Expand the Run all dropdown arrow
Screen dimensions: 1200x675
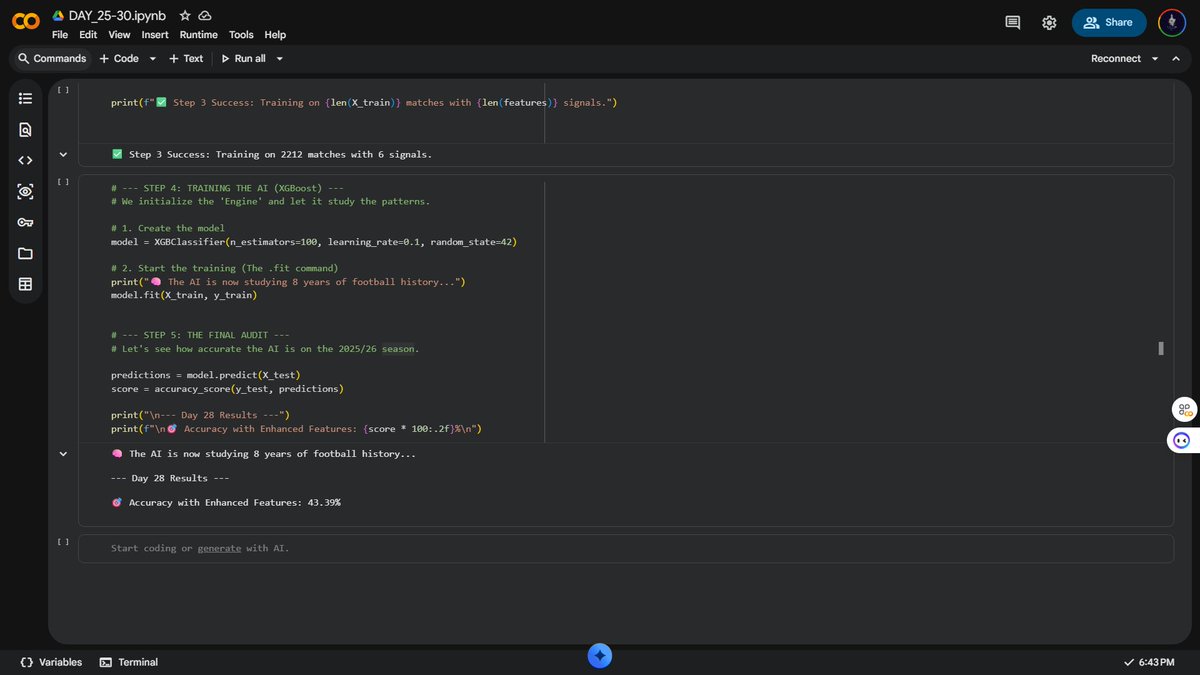280,59
